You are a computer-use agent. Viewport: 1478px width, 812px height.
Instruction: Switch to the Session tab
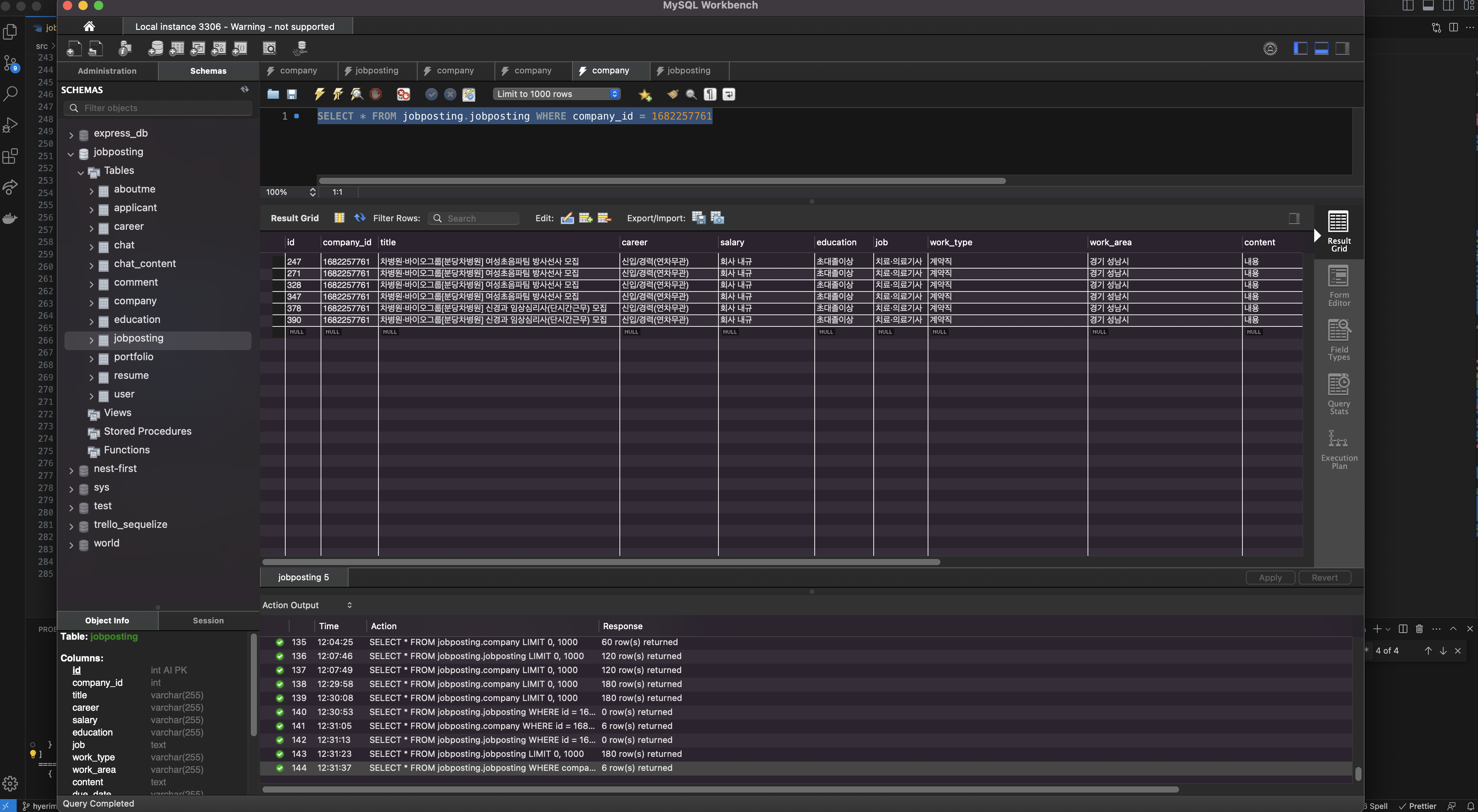click(x=208, y=620)
